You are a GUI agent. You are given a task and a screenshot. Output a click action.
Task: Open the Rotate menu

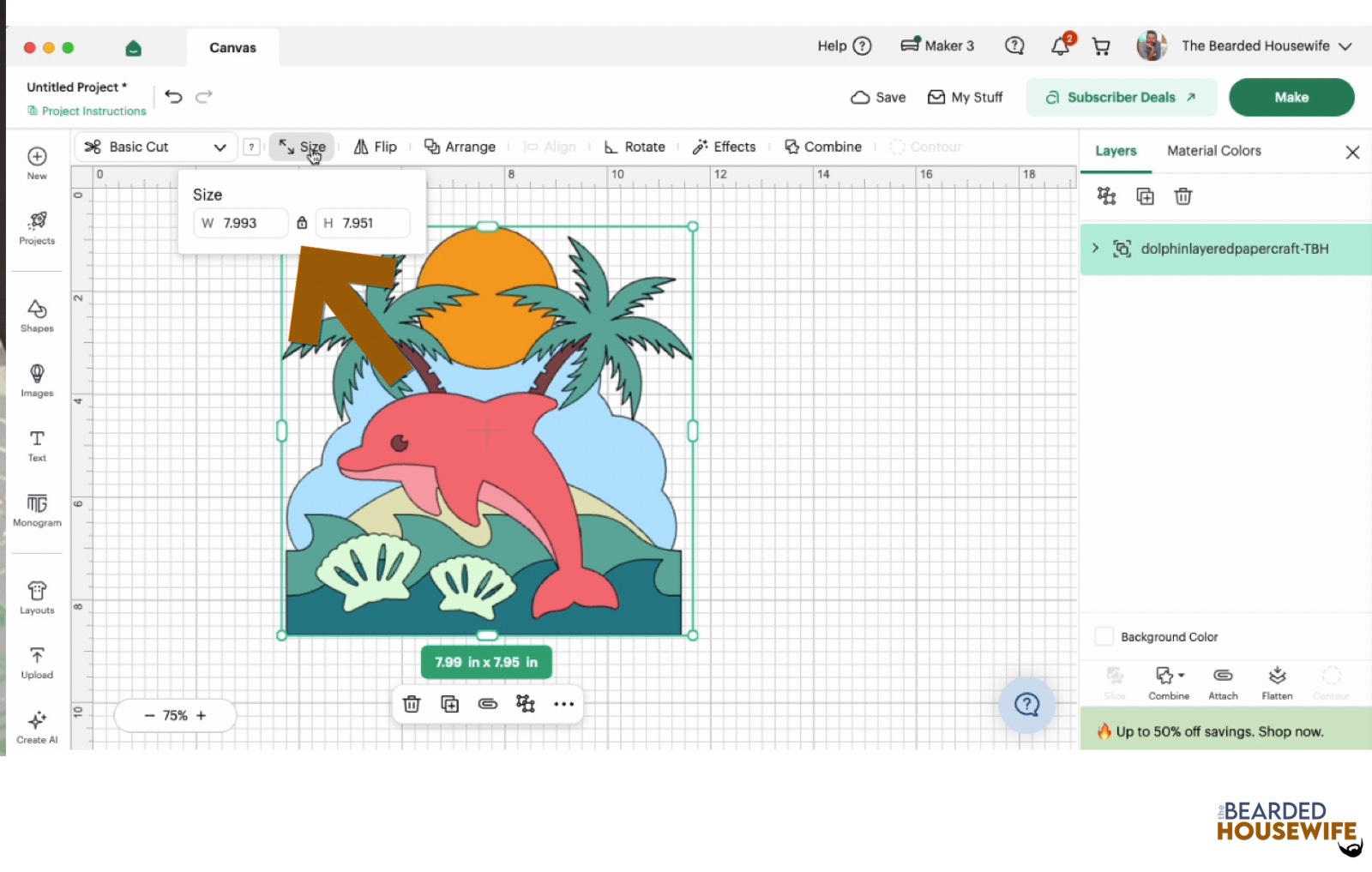[x=635, y=147]
